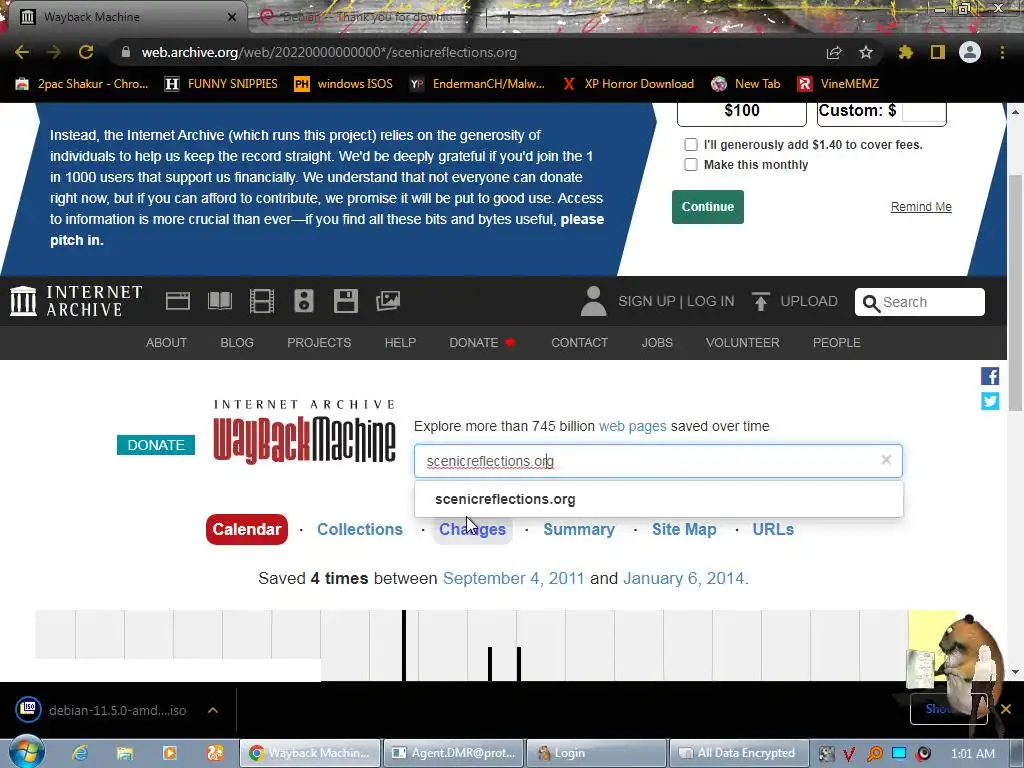Screen dimensions: 1024x768
Task: Click the upload arrow icon
Action: click(760, 302)
